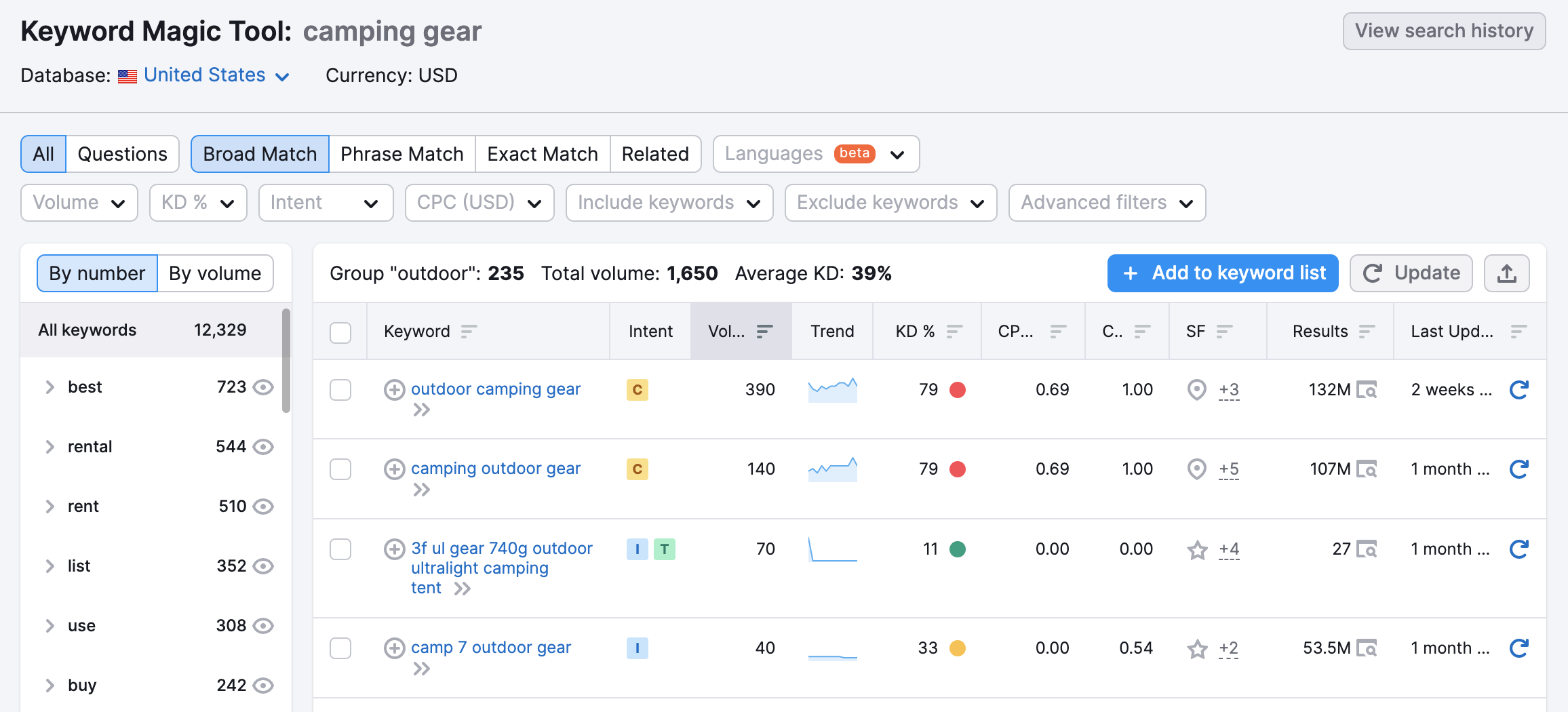This screenshot has width=1568, height=712.
Task: Open the Intent filter dropdown
Action: point(326,203)
